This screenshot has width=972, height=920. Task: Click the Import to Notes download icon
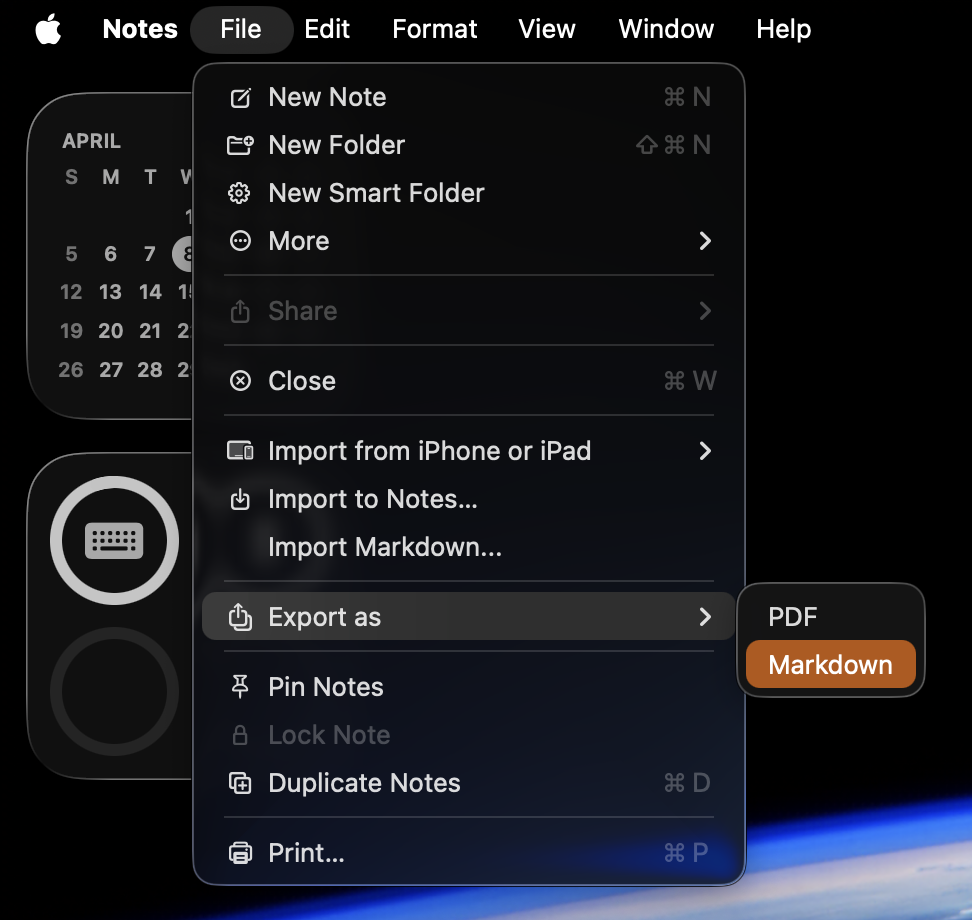click(240, 499)
